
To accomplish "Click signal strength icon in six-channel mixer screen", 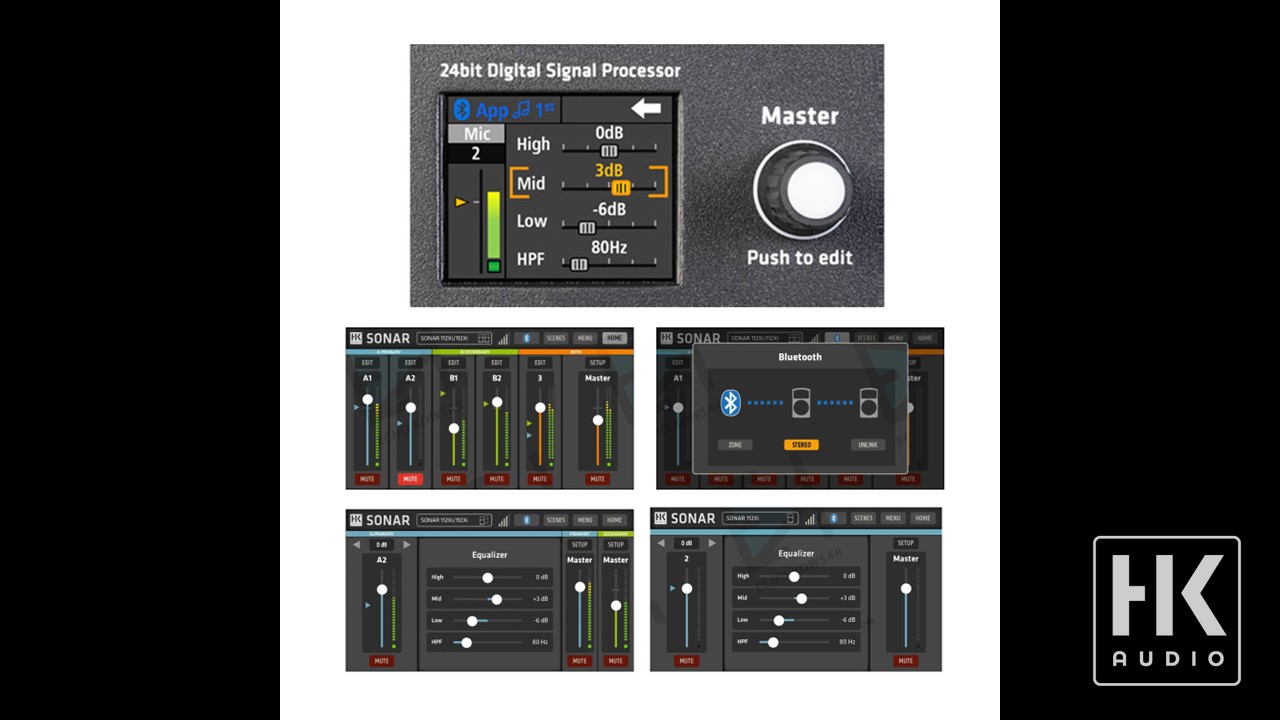I will coord(503,339).
